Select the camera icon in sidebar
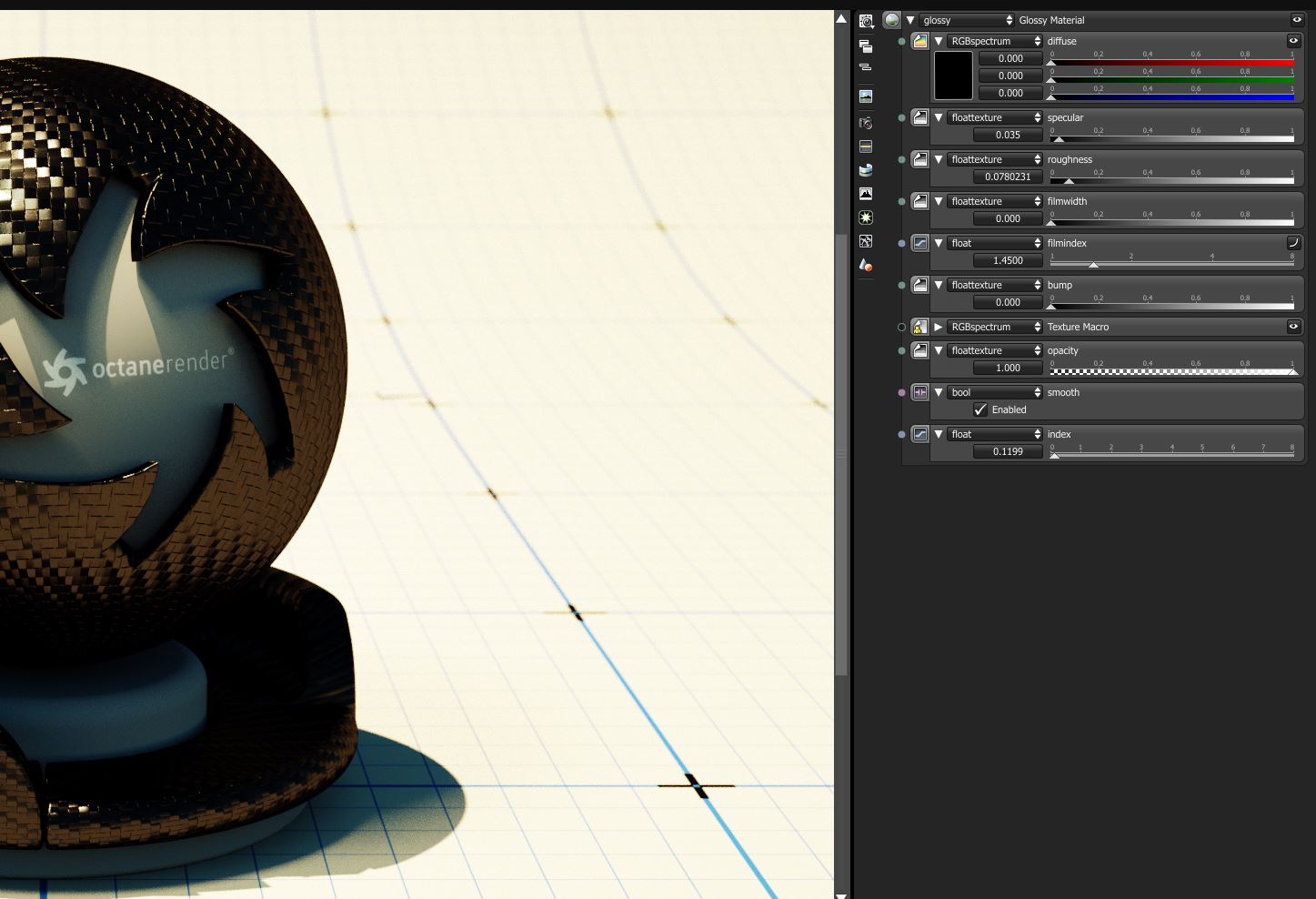 pyautogui.click(x=866, y=123)
